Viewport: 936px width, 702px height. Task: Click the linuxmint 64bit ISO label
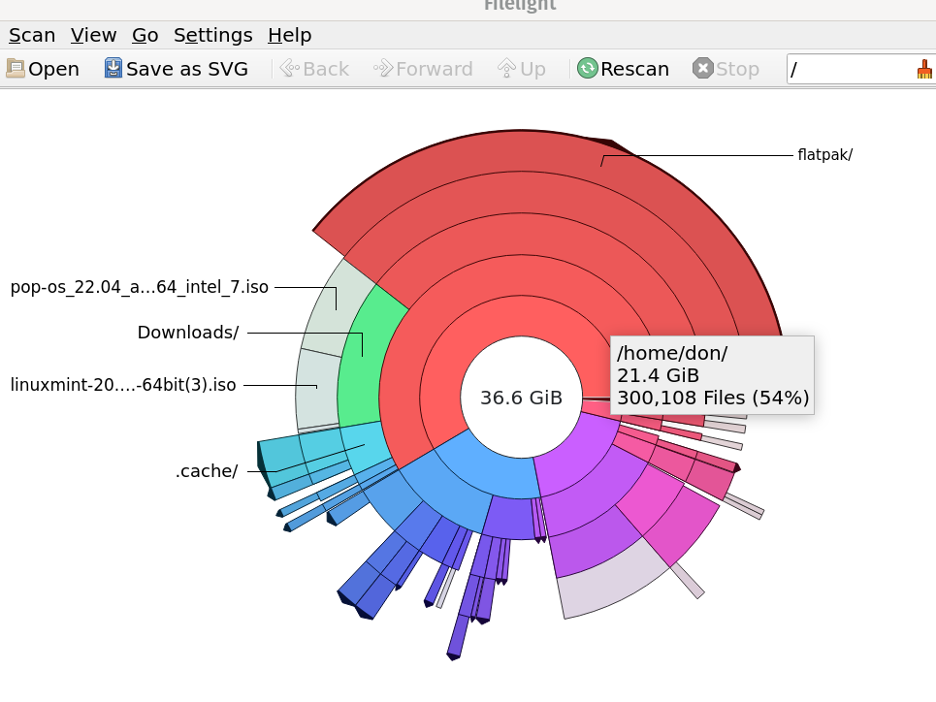[x=122, y=384]
